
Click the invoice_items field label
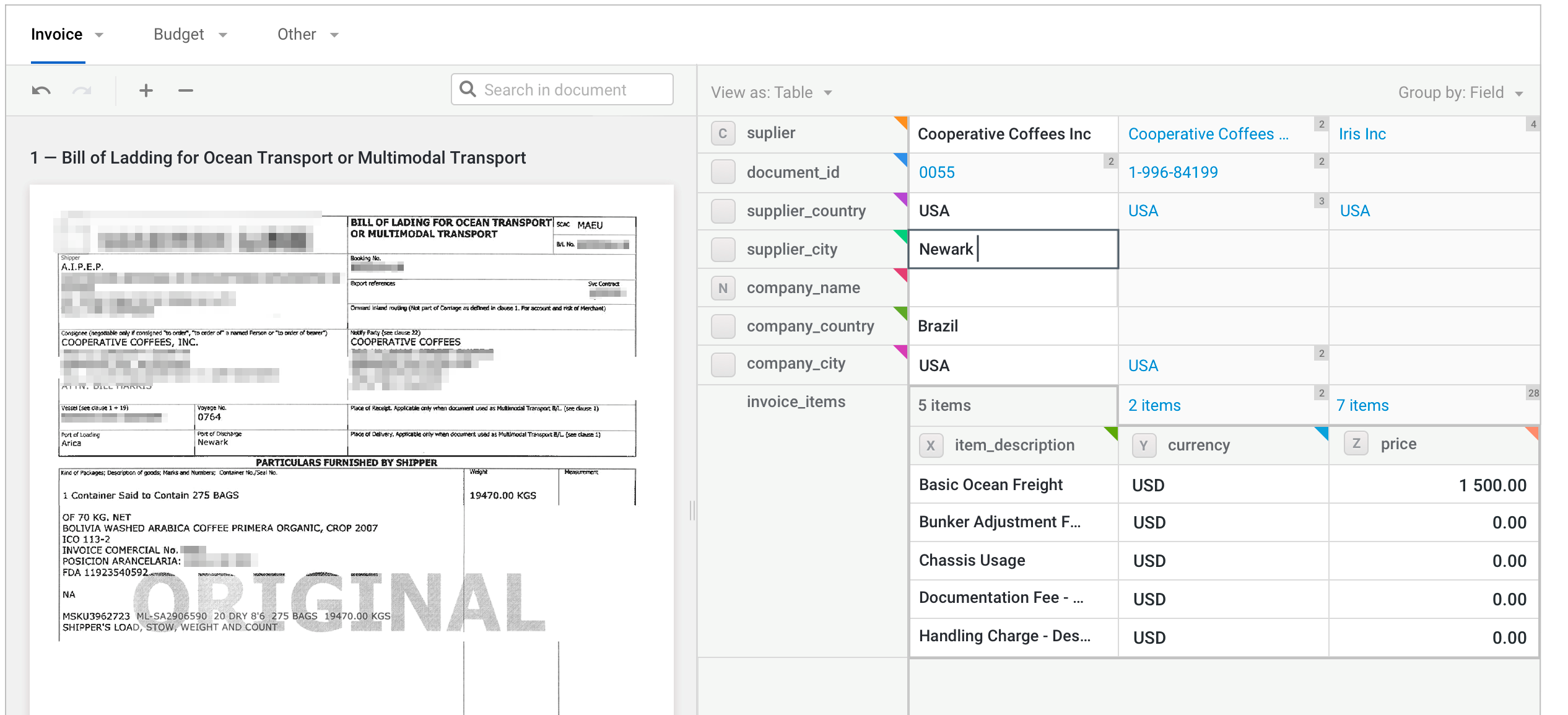(x=796, y=401)
